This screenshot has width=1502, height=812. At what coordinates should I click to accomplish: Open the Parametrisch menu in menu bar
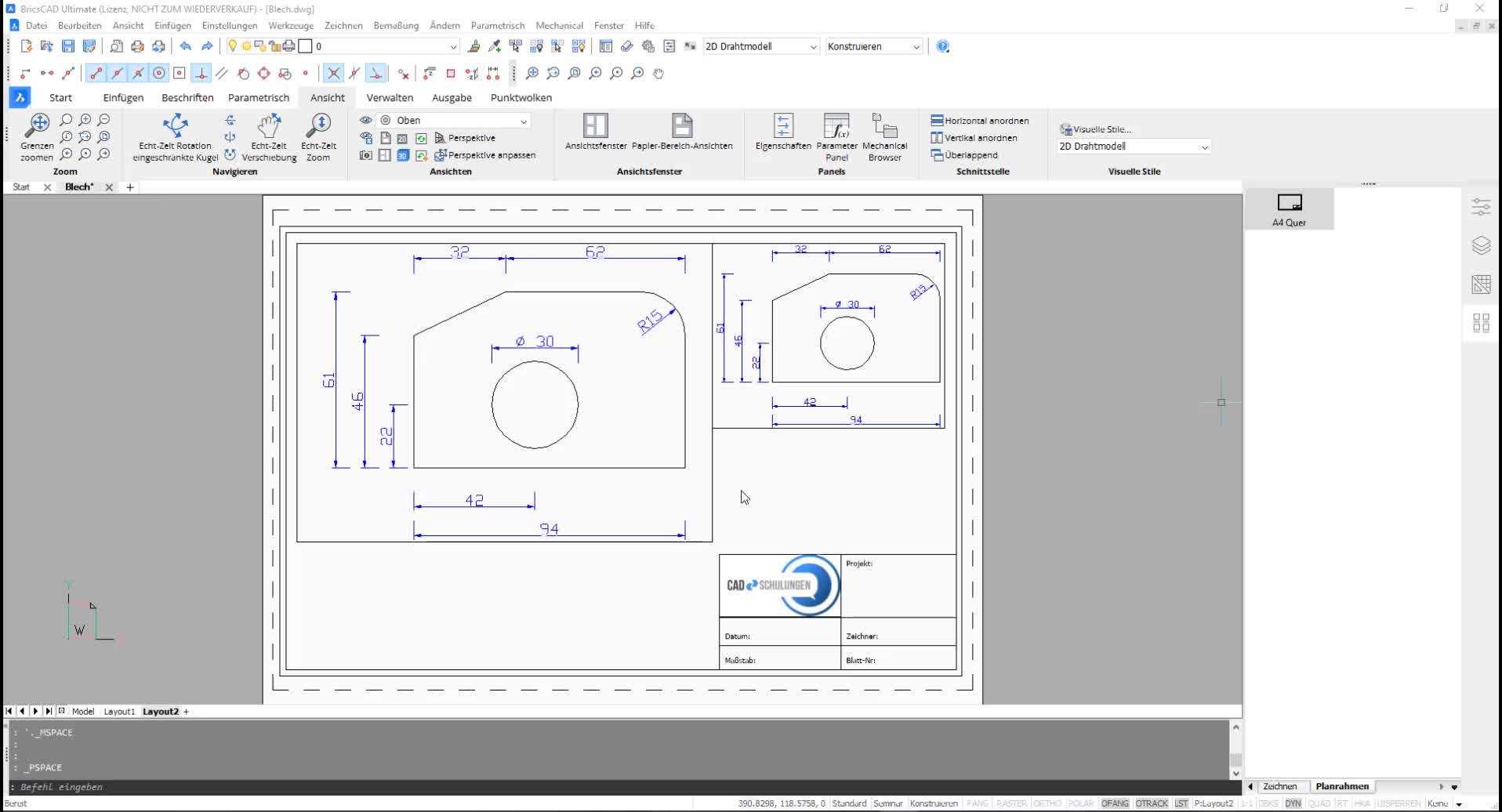(x=497, y=26)
